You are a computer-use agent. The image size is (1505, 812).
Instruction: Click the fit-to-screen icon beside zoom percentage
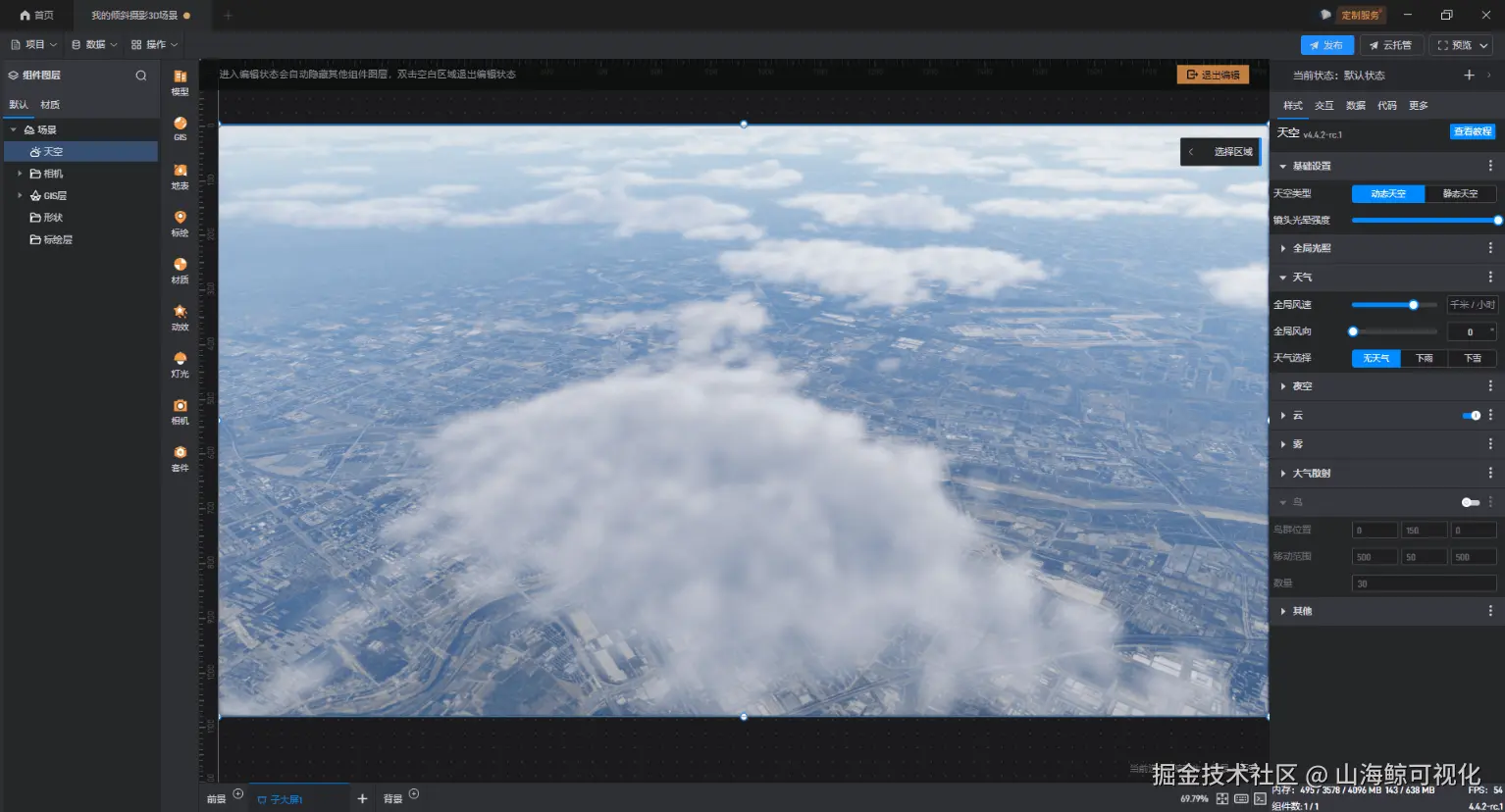coord(1222,798)
